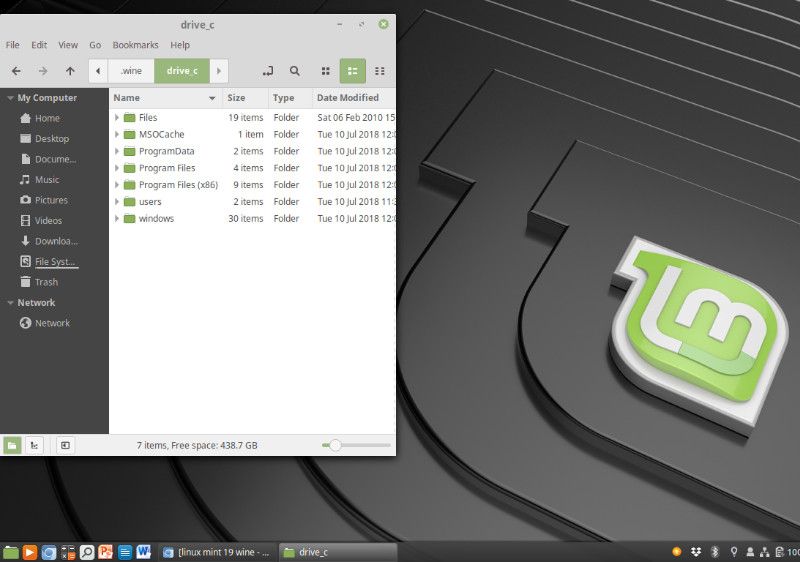The image size is (800, 562).
Task: Show places view in the sidebar
Action: [12, 445]
